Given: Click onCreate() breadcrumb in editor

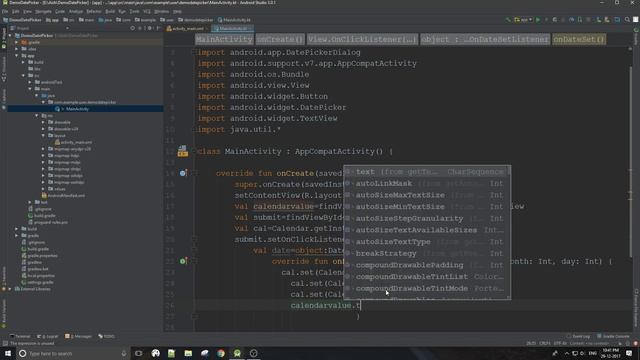Looking at the screenshot, I should [x=280, y=40].
